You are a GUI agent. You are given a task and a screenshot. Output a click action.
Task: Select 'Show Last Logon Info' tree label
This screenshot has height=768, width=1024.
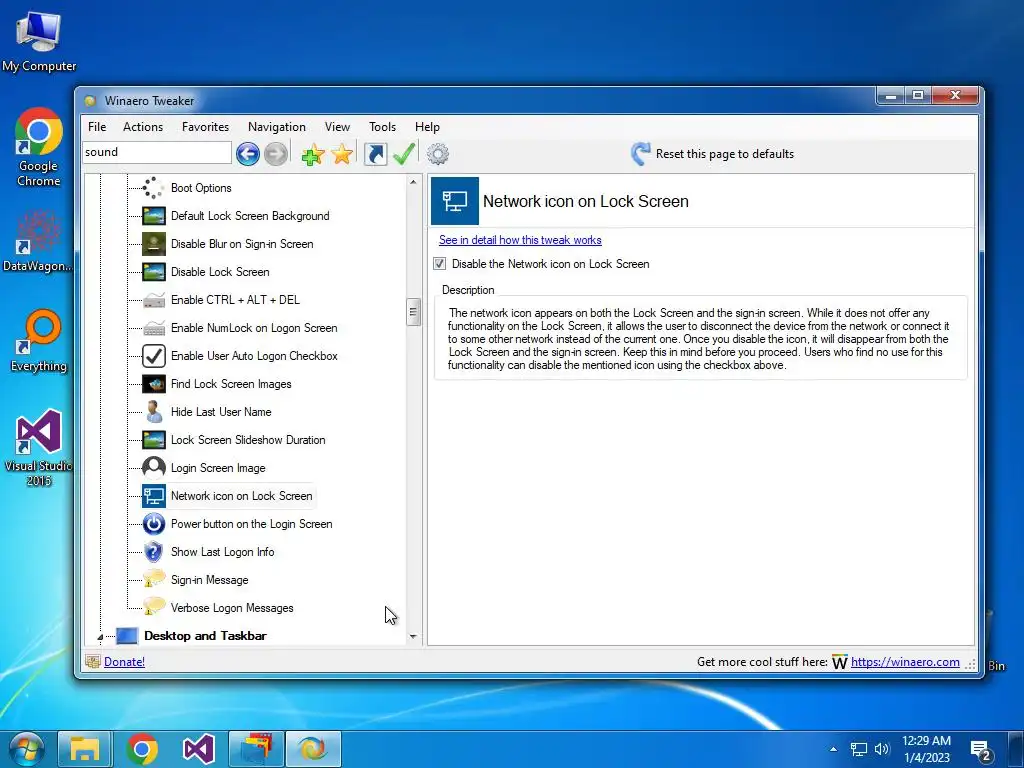pyautogui.click(x=222, y=552)
